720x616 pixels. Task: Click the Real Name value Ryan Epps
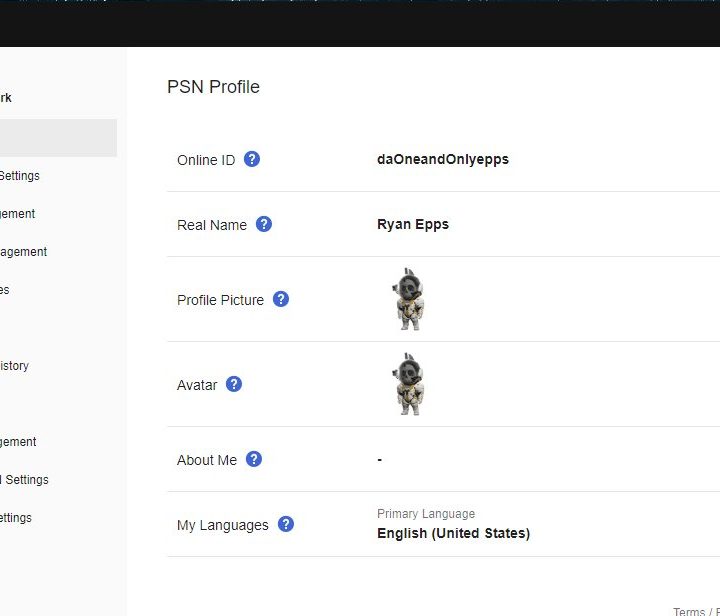(x=413, y=224)
